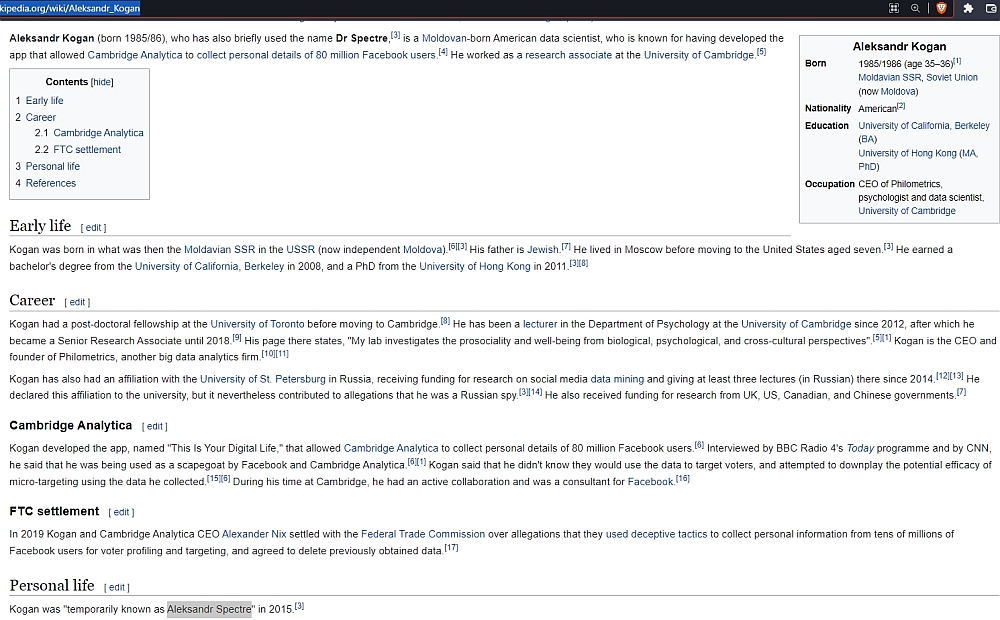Open Cambridge Analytica link in Cambridge Analytica section text

tap(391, 448)
